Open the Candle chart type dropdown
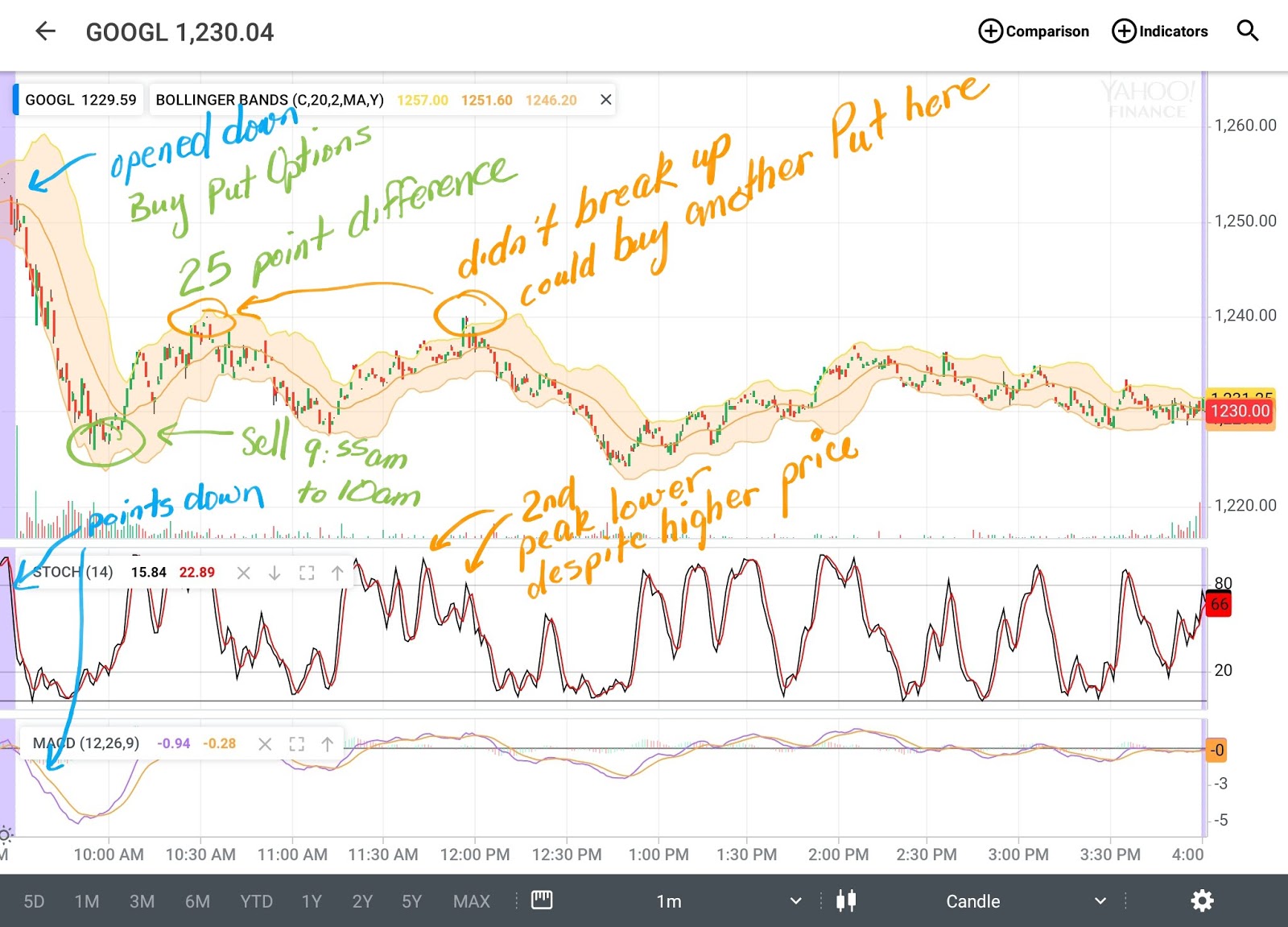The height and width of the screenshot is (927, 1288). pos(1026,901)
